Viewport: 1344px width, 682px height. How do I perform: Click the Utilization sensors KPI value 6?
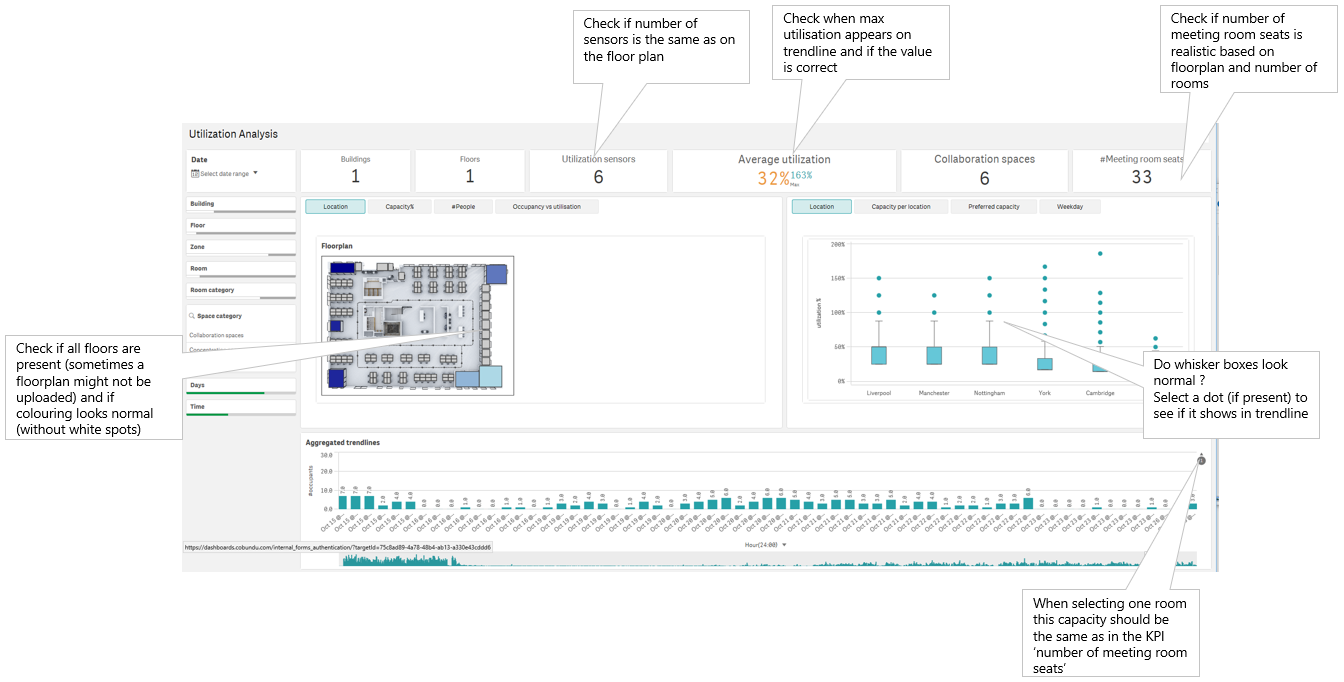click(x=598, y=177)
